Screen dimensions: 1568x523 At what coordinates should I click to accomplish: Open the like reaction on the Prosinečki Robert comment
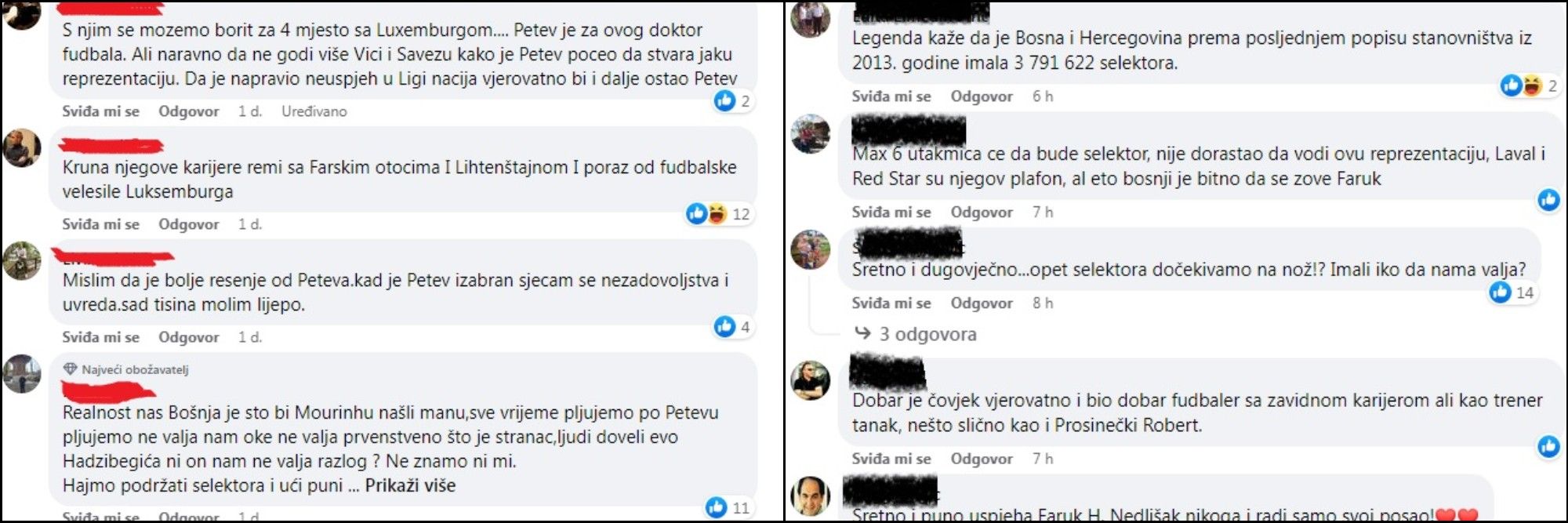pyautogui.click(x=1548, y=446)
